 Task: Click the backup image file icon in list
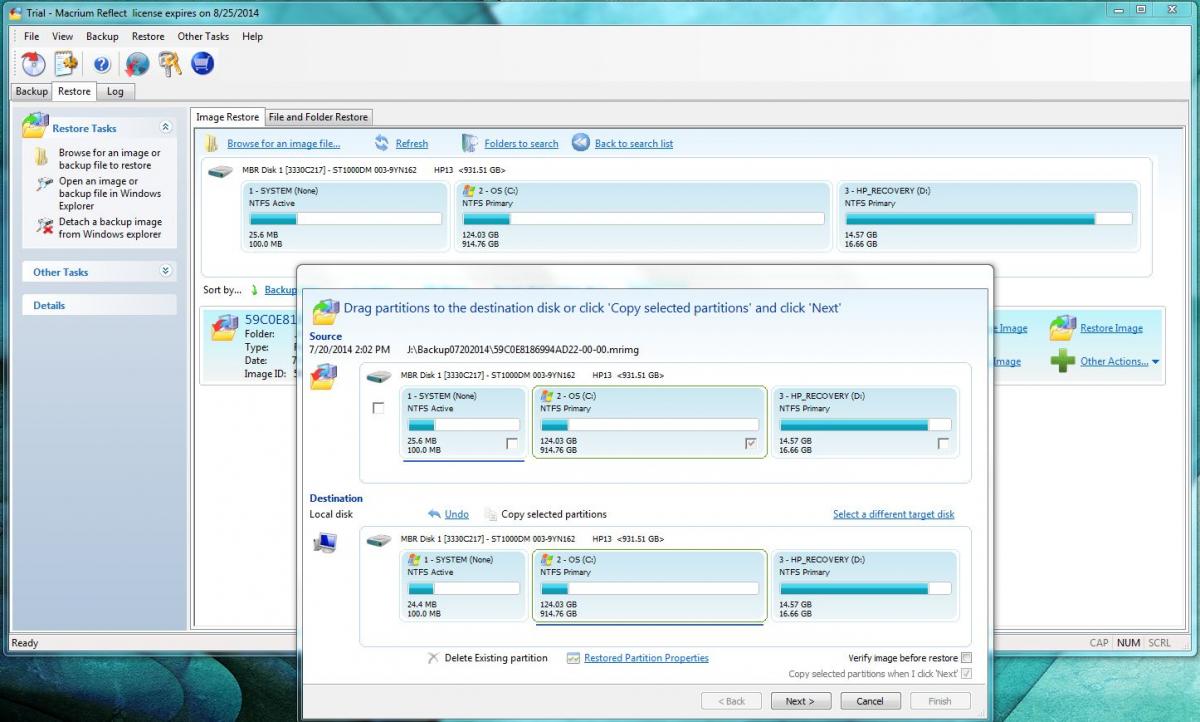224,330
